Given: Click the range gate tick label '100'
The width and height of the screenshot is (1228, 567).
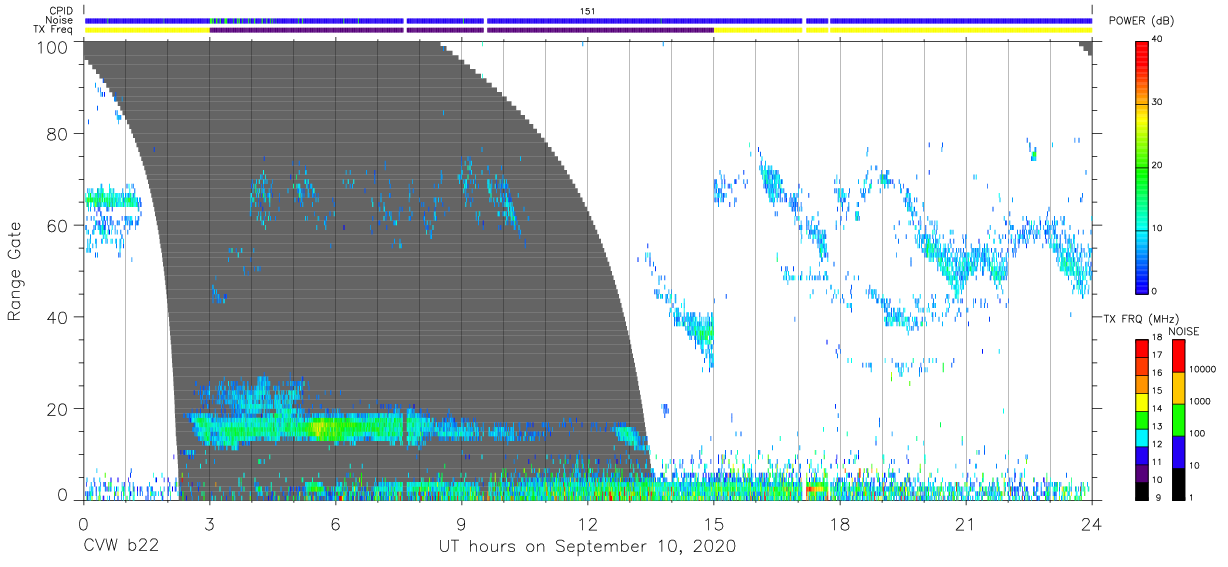Looking at the screenshot, I should [x=52, y=47].
